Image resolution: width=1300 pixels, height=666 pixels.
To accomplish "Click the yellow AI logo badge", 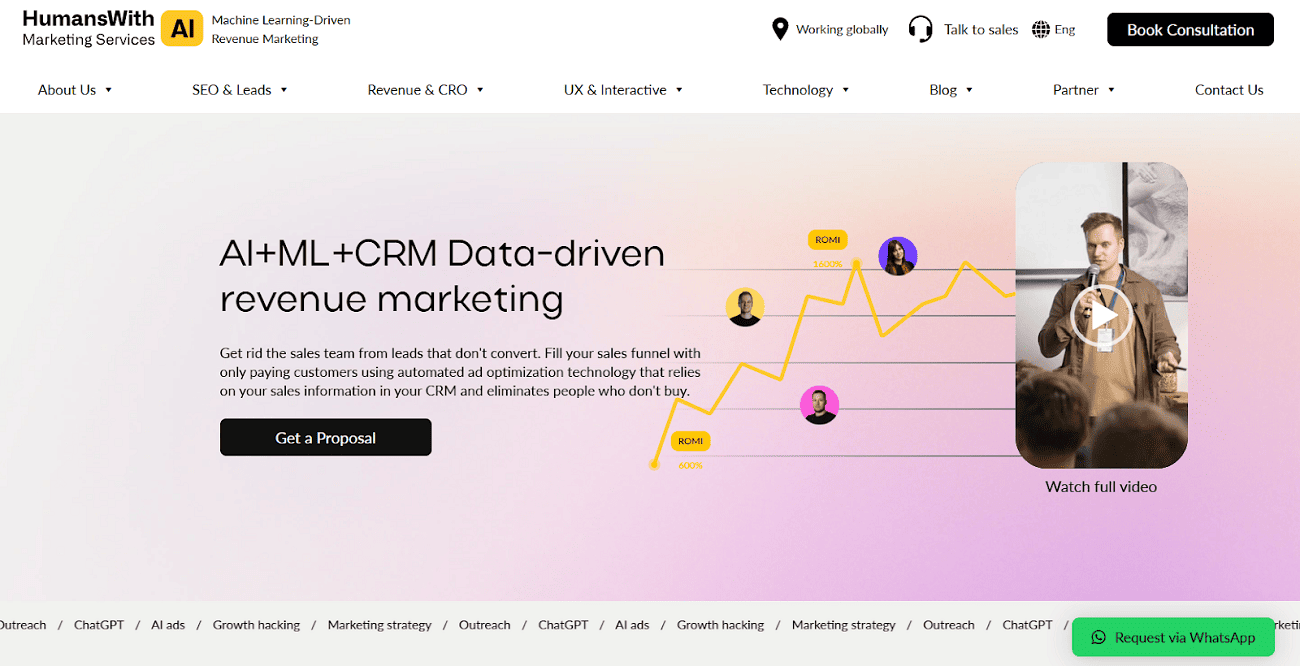I will pyautogui.click(x=182, y=29).
